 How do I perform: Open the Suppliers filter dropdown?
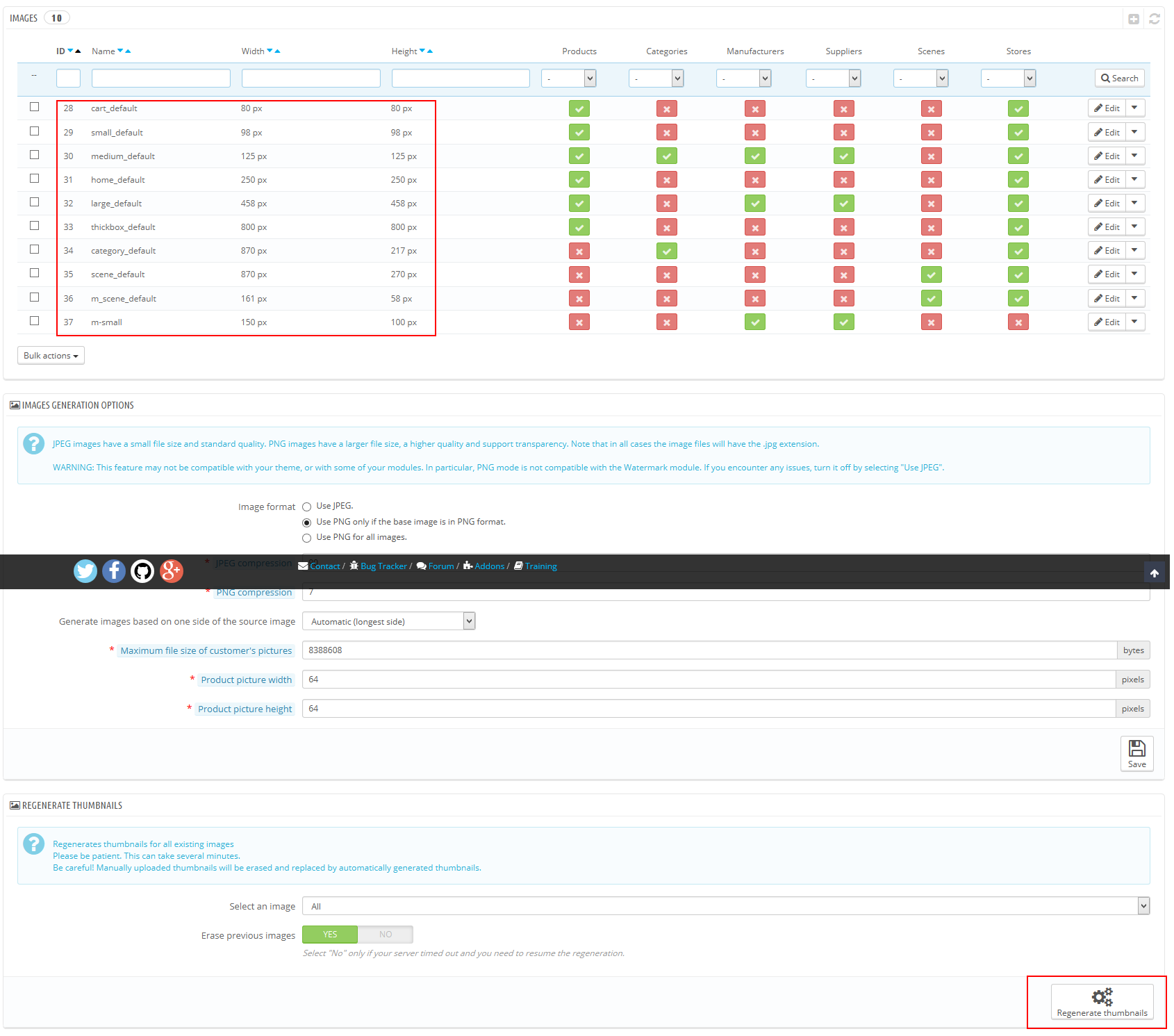pos(833,79)
